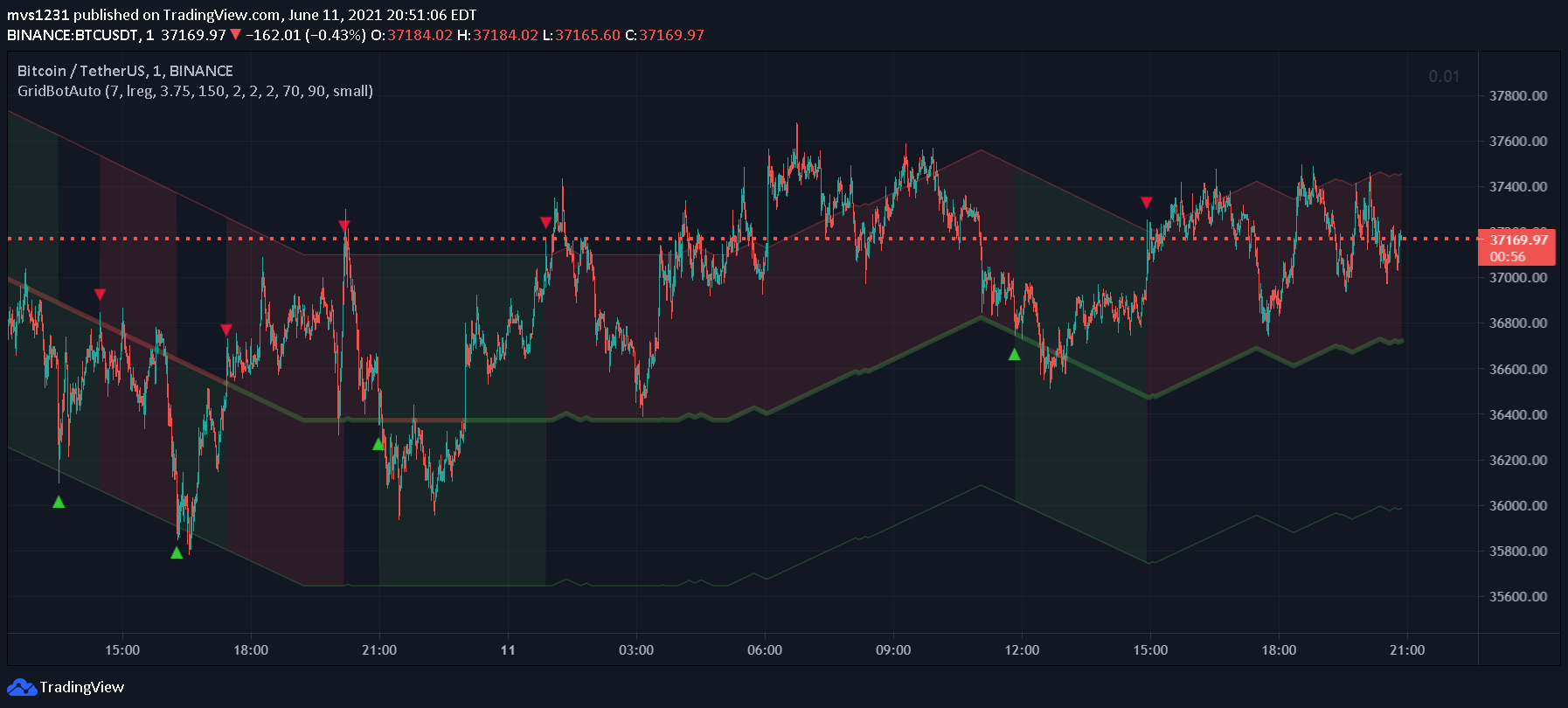1568x708 pixels.
Task: Select the GridBotAuto indicator legend label
Action: 195,91
